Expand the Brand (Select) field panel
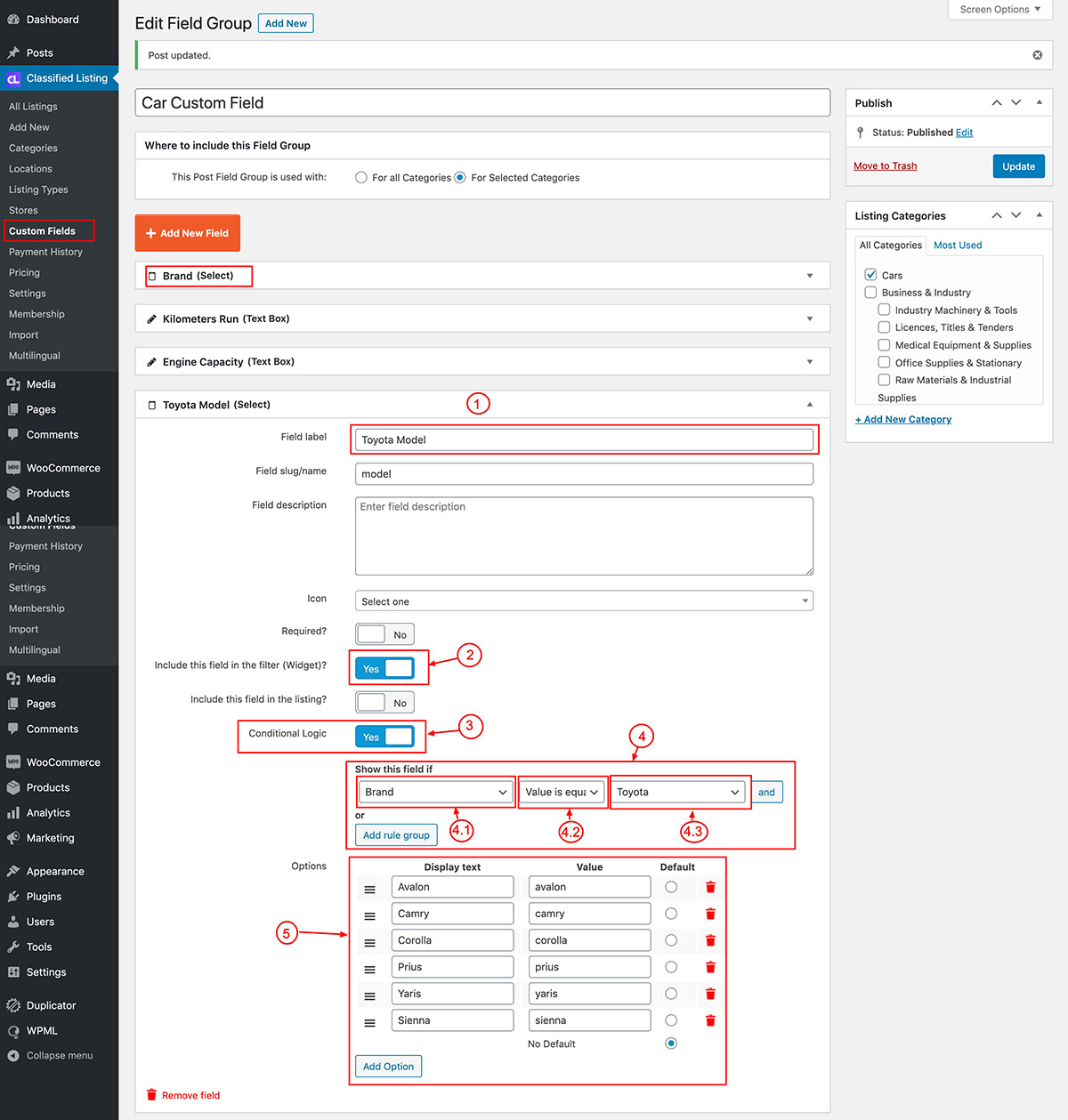The image size is (1068, 1120). point(810,276)
